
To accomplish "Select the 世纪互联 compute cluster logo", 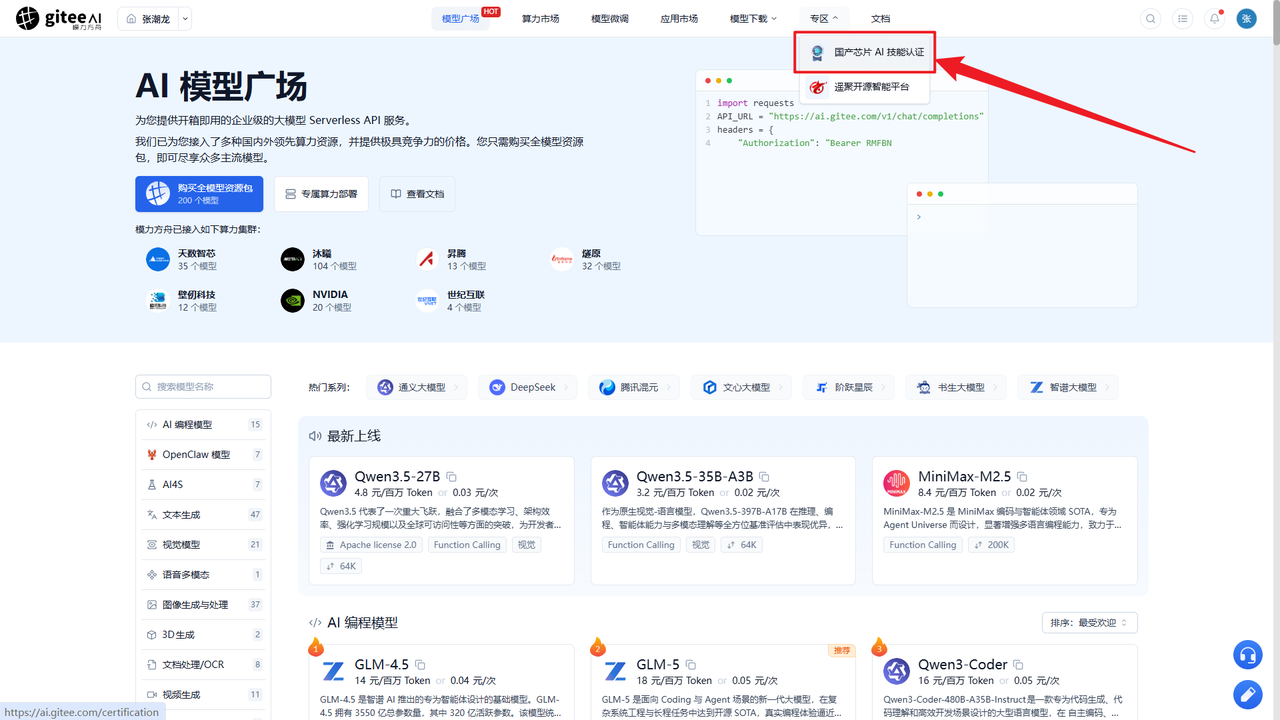I will click(x=427, y=301).
